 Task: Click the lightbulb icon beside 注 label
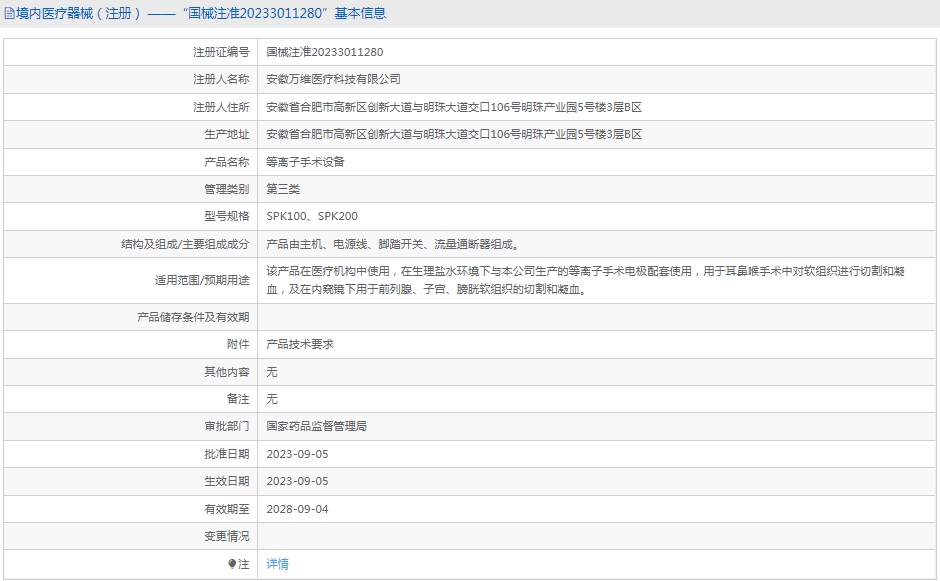232,564
